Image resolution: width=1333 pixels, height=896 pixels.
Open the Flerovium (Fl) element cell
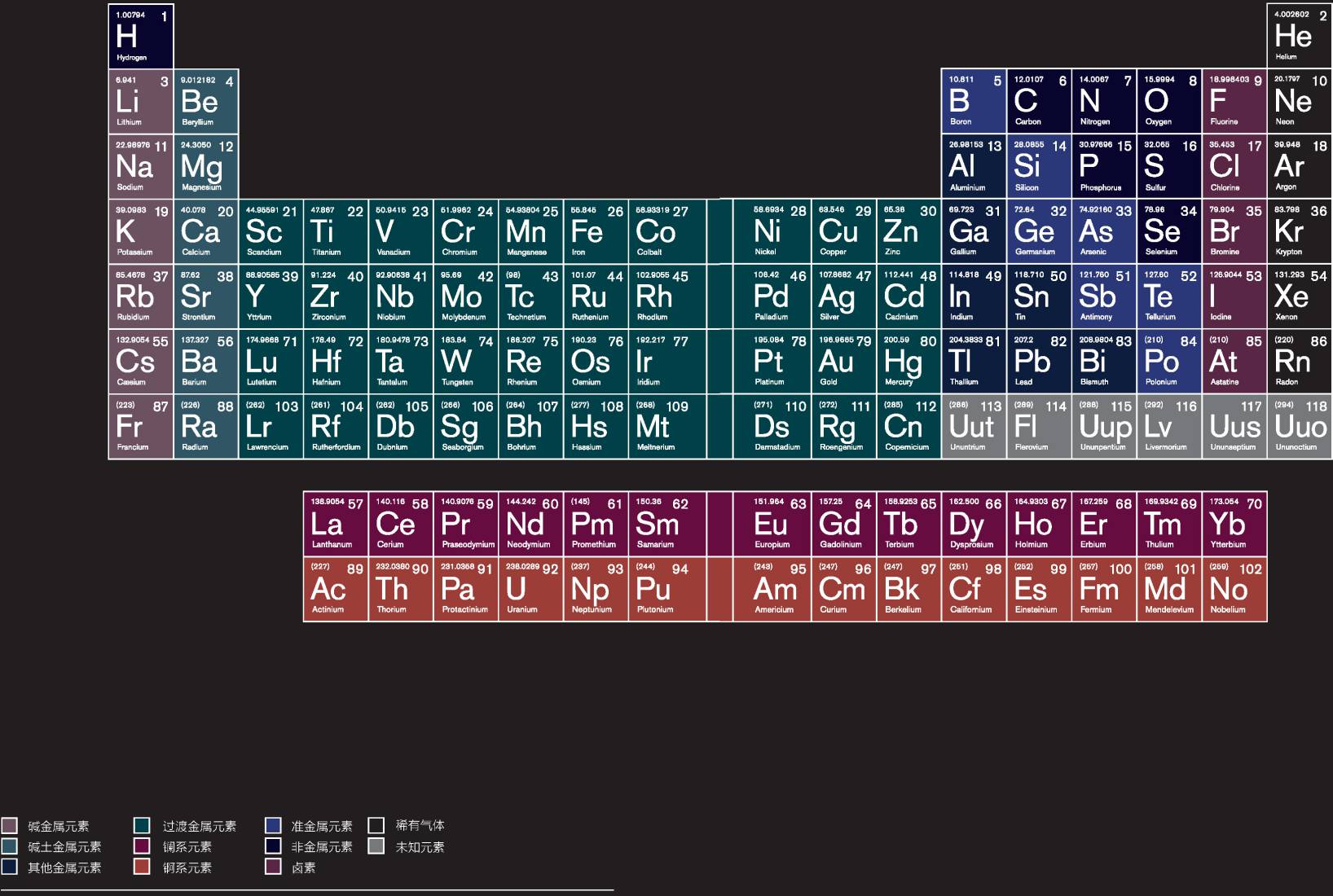[x=1039, y=427]
